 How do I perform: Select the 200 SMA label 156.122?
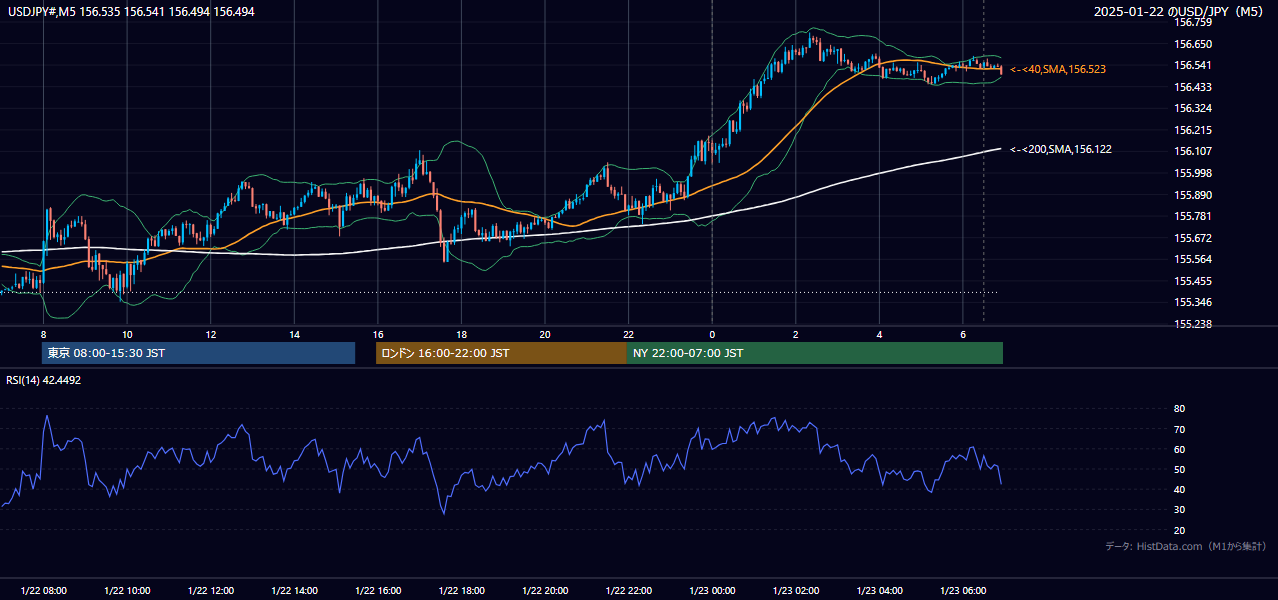(1061, 149)
